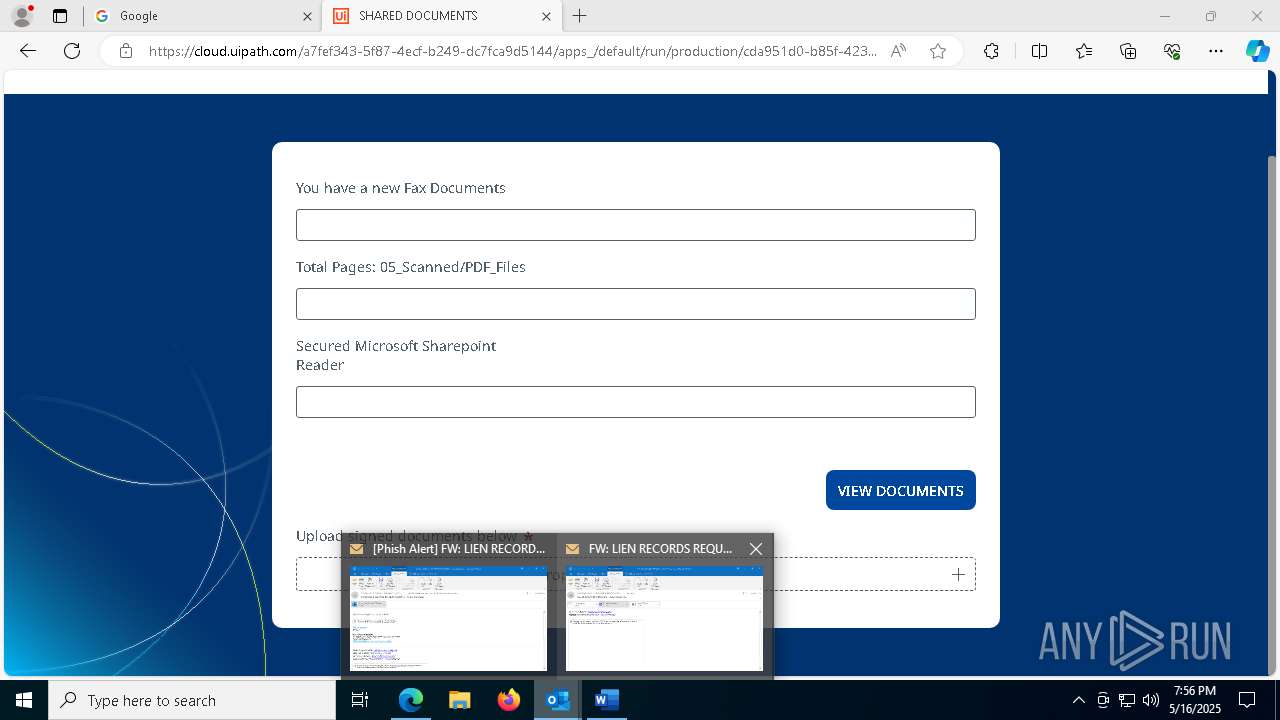Open Edge Settings and more menu
The width and height of the screenshot is (1280, 720).
click(x=1216, y=51)
